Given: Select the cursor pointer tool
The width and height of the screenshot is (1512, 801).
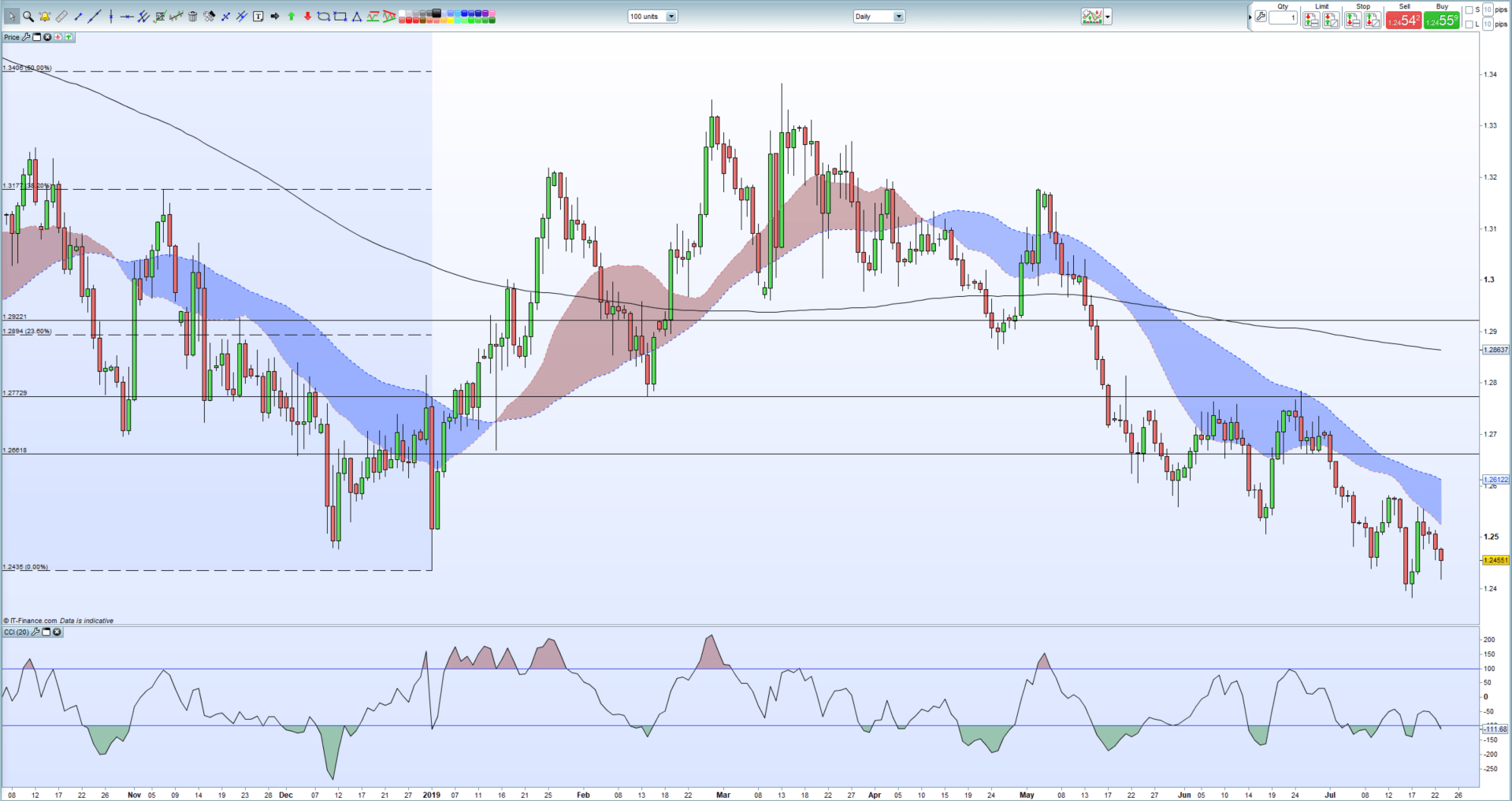Looking at the screenshot, I should point(12,17).
